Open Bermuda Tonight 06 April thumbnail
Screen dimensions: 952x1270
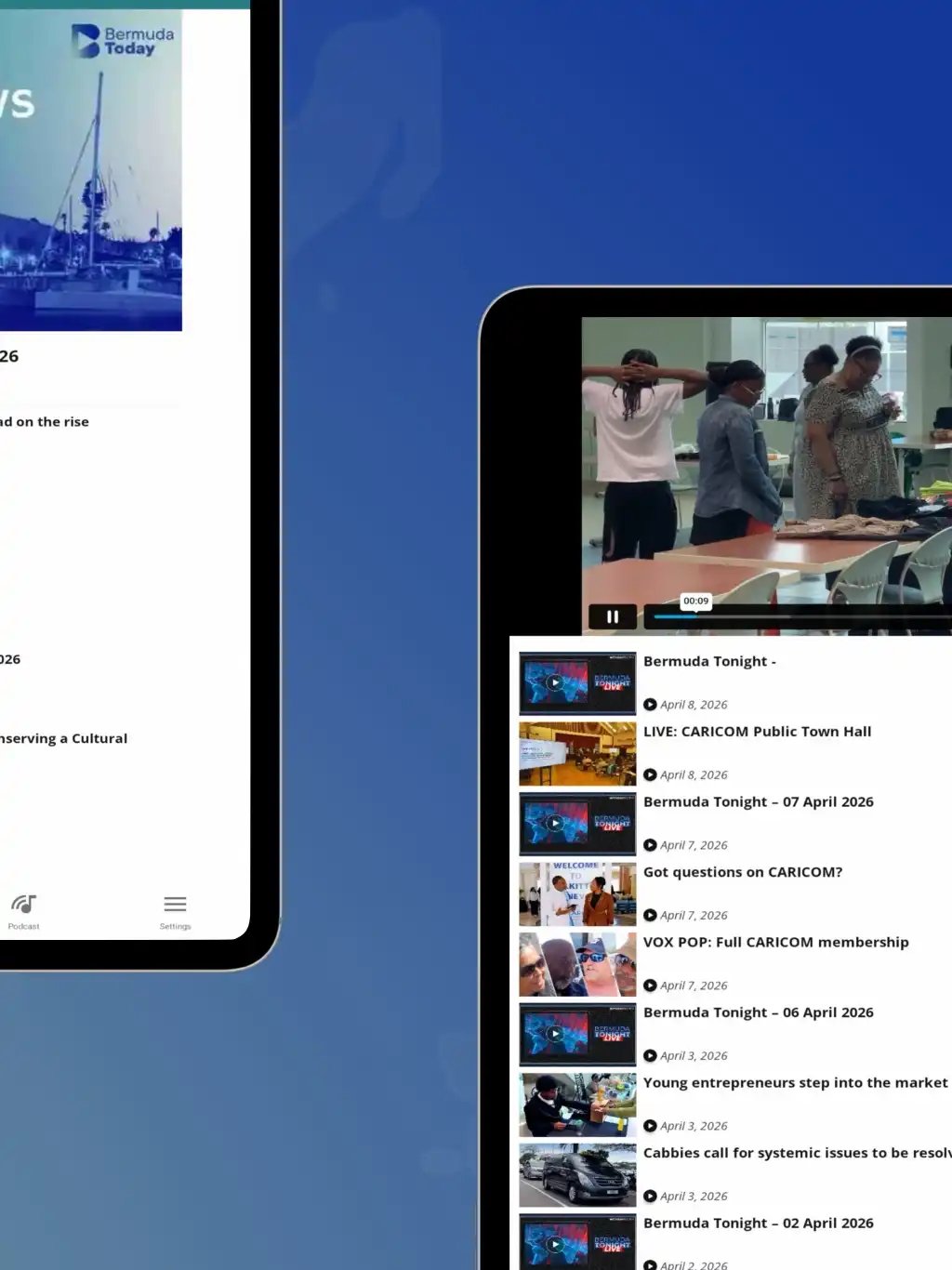click(577, 1035)
